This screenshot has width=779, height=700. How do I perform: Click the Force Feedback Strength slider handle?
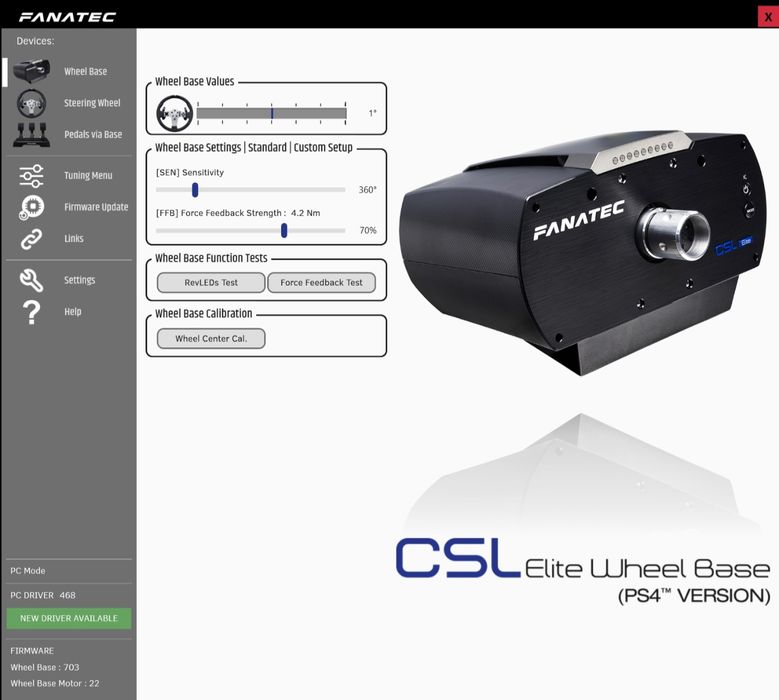(x=284, y=231)
